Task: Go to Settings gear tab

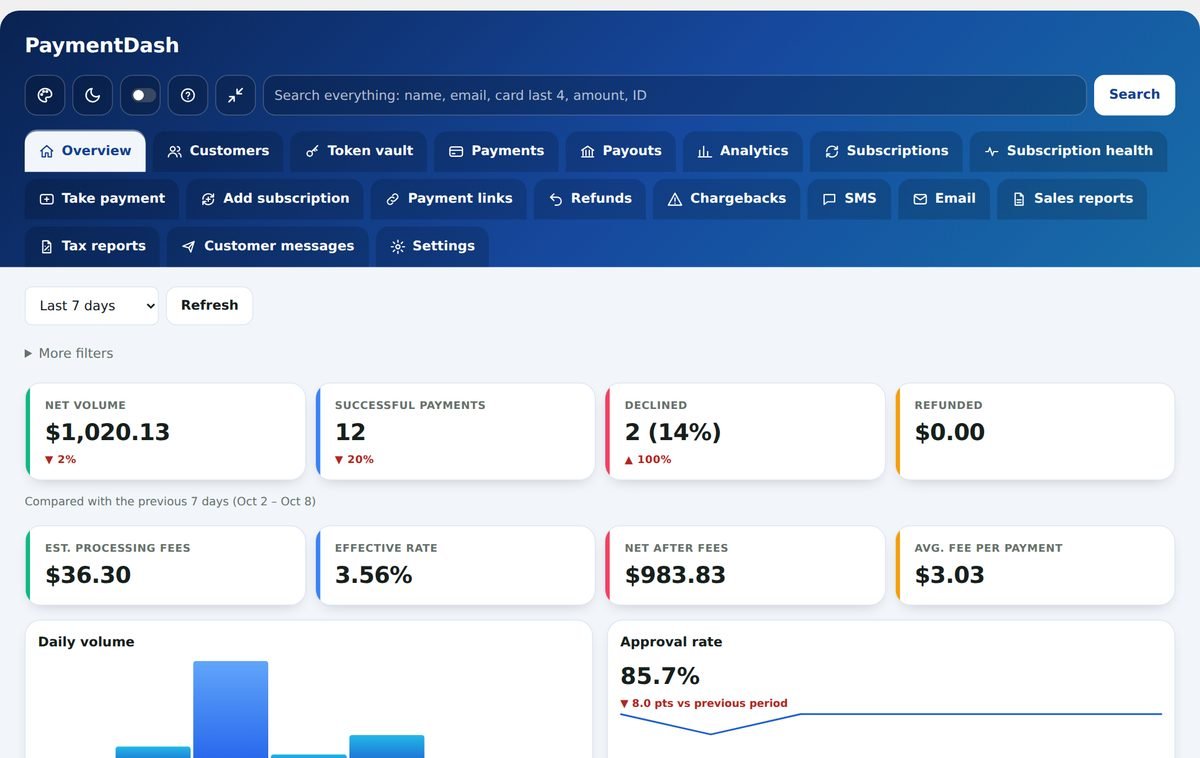Action: [432, 246]
